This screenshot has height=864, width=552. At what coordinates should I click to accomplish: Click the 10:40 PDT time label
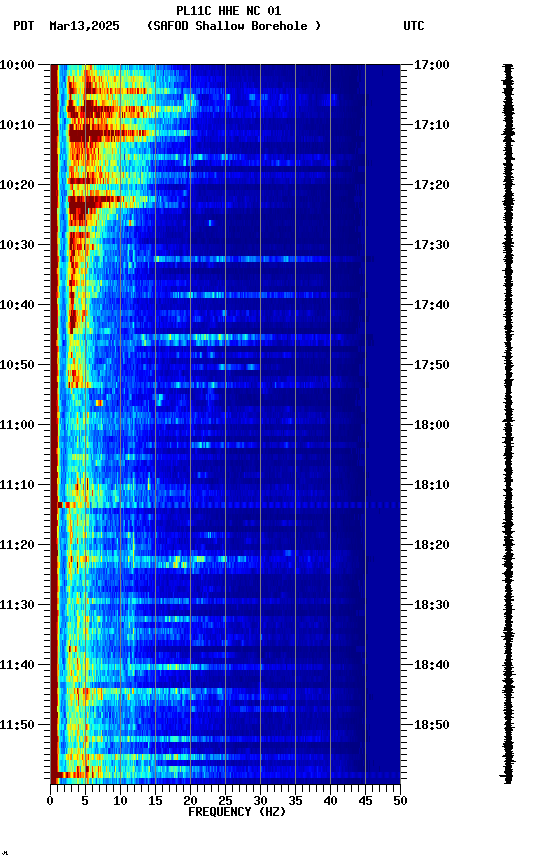point(17,305)
